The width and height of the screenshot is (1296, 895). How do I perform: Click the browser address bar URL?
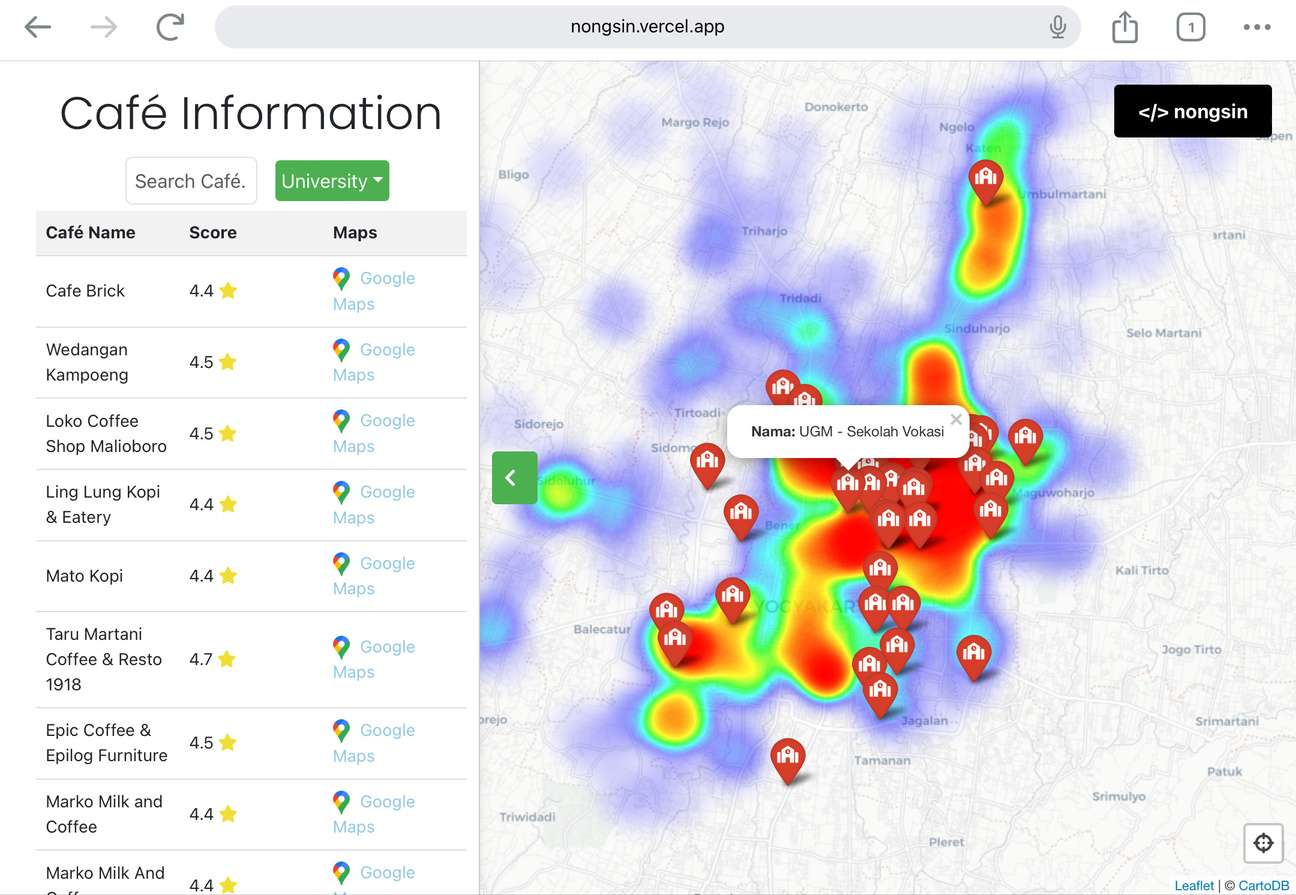coord(647,27)
